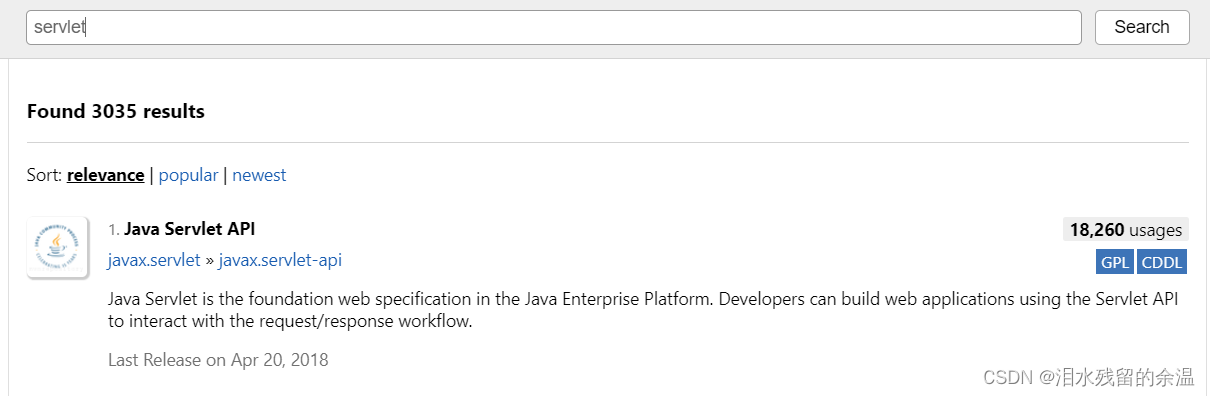The image size is (1210, 396).
Task: Sort results by popular
Action: 188,175
